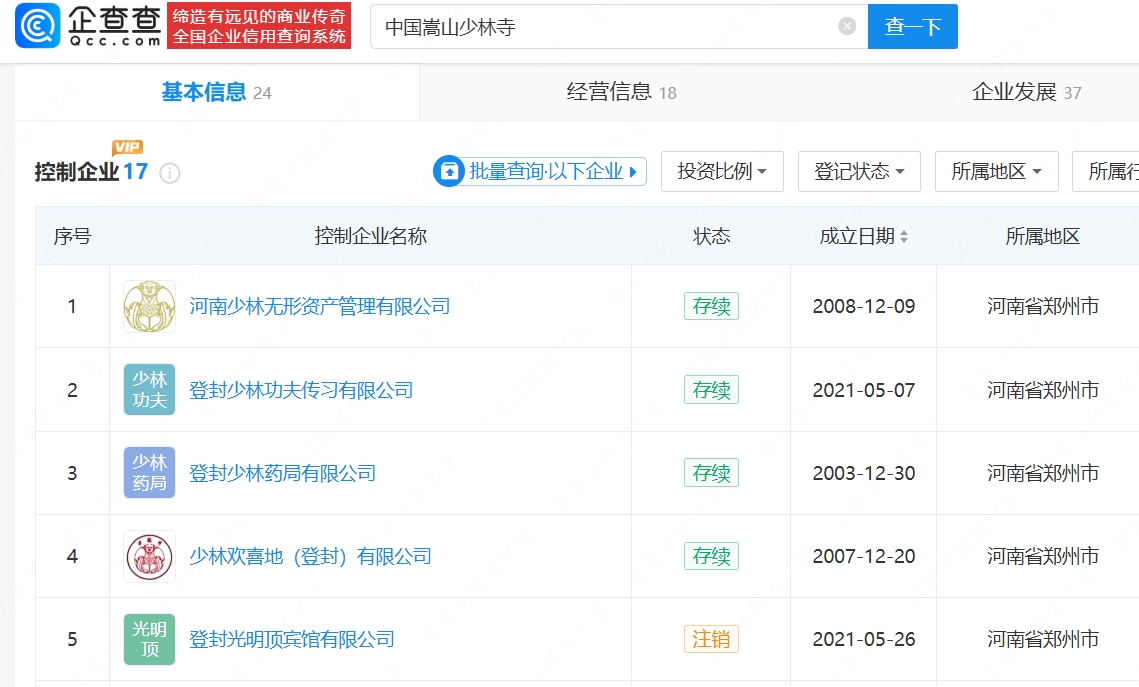1139x687 pixels.
Task: Click the 批量查询 archive icon
Action: [x=450, y=171]
